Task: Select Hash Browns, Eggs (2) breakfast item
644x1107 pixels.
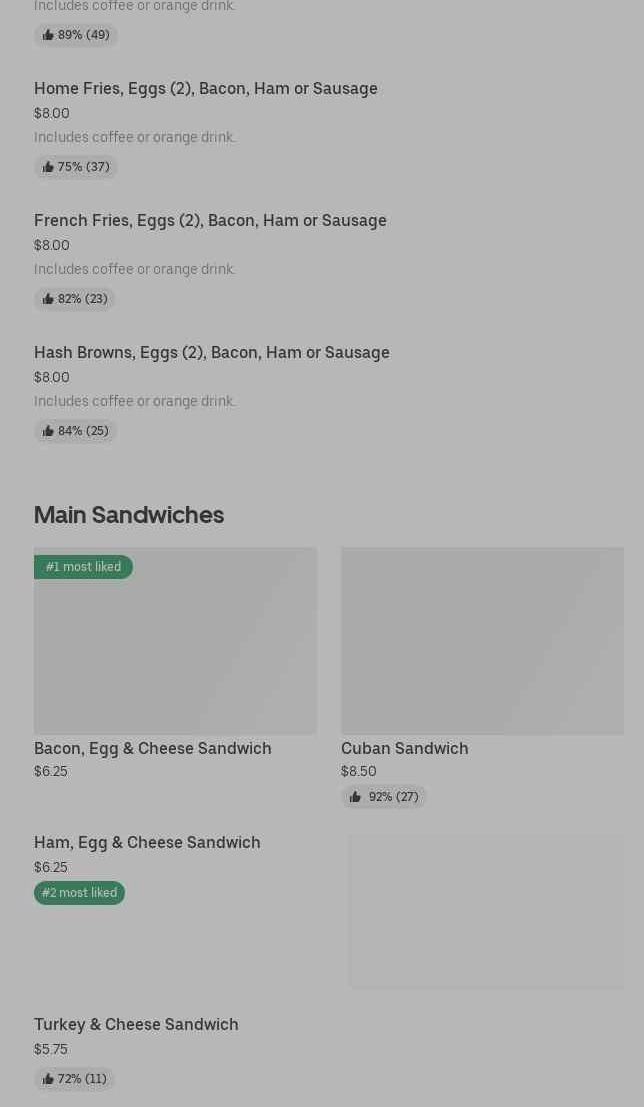Action: tap(211, 352)
